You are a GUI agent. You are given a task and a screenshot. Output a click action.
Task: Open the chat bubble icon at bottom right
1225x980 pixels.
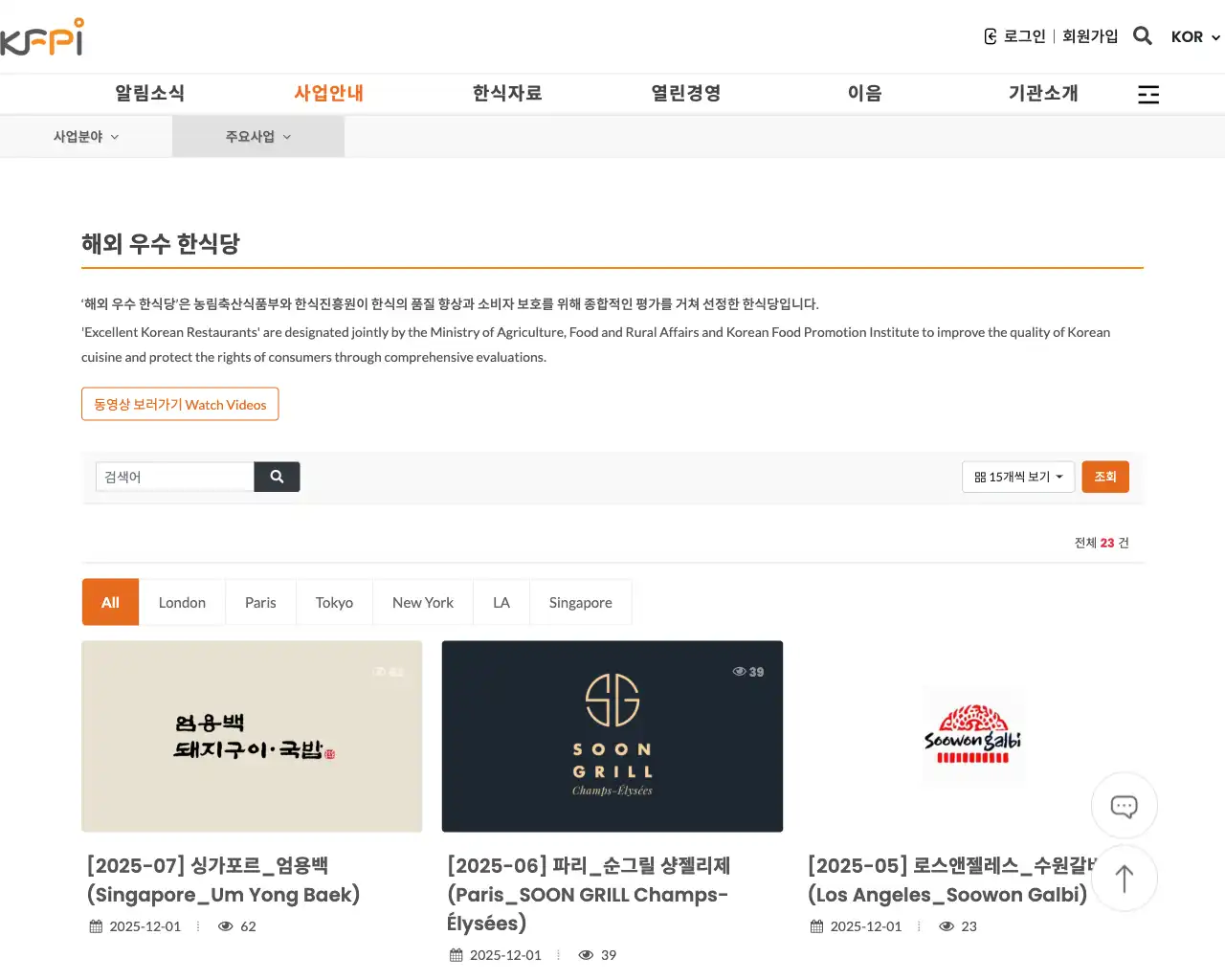point(1124,806)
